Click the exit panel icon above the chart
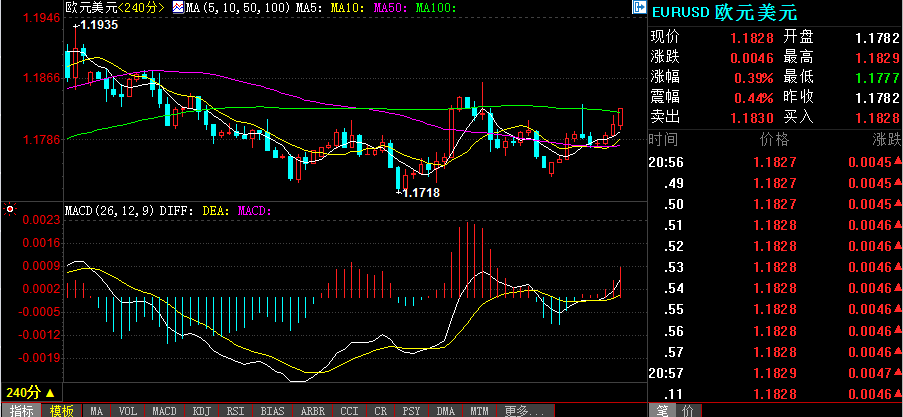 click(640, 7)
